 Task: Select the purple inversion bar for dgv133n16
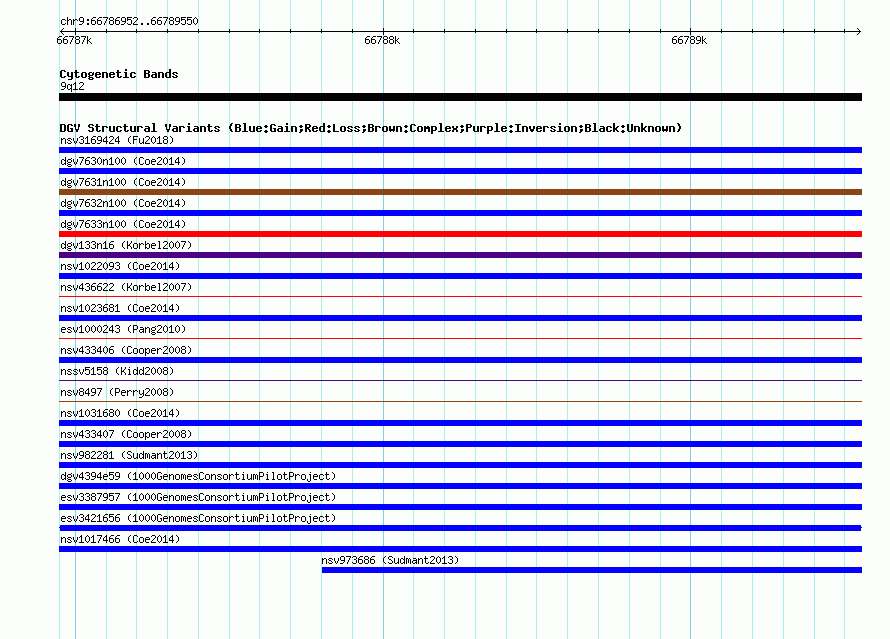tap(460, 255)
